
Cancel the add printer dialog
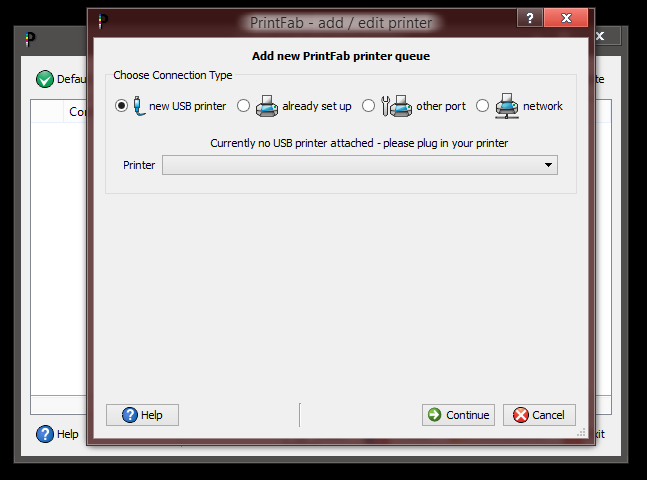coord(539,415)
